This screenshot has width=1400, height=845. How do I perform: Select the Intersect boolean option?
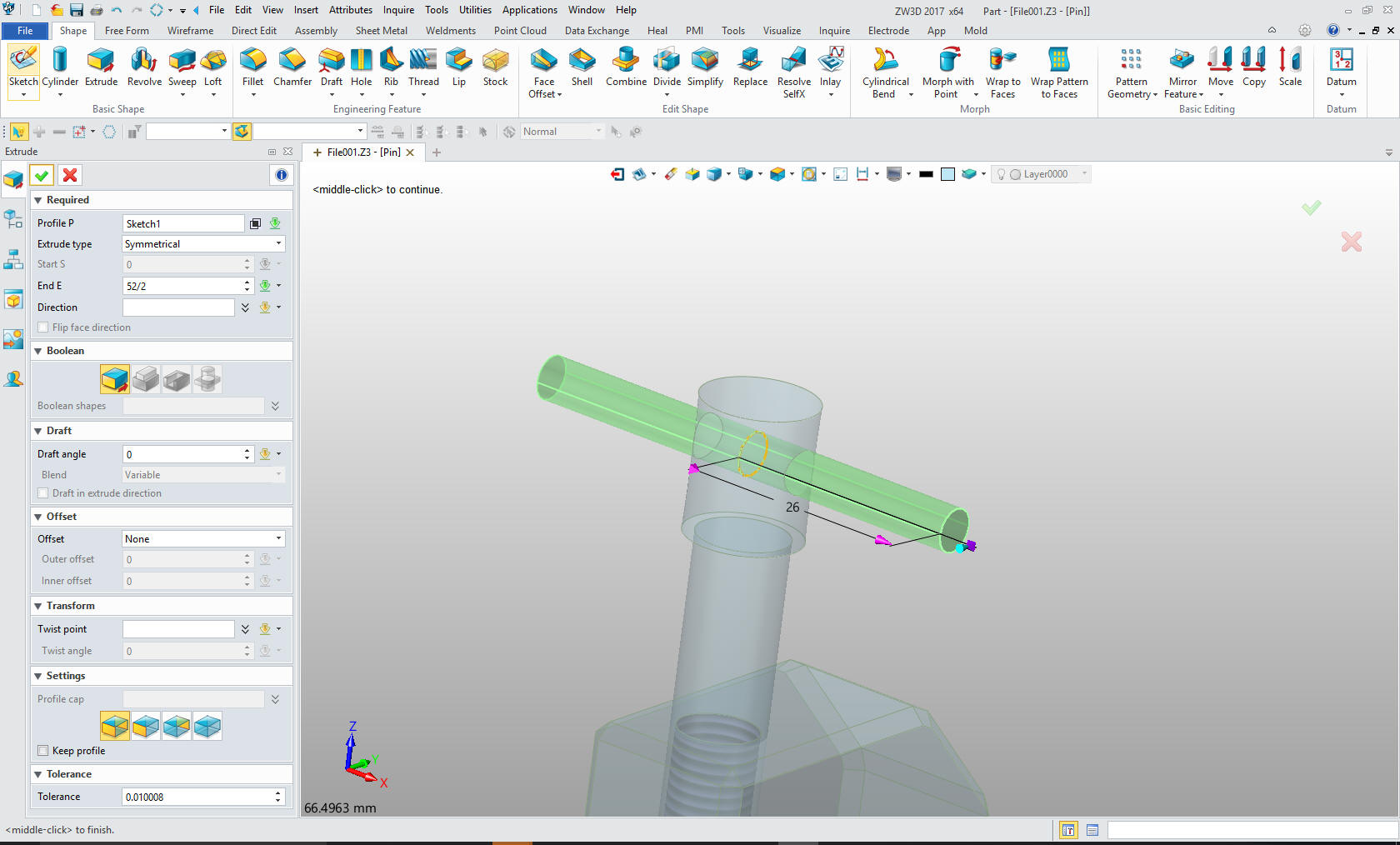[207, 379]
